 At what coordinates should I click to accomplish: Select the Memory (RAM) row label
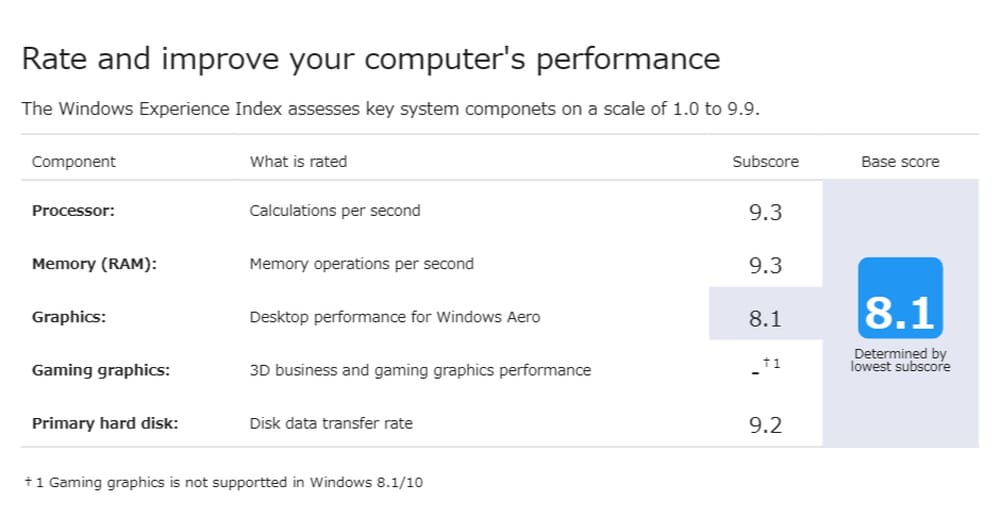coord(93,264)
